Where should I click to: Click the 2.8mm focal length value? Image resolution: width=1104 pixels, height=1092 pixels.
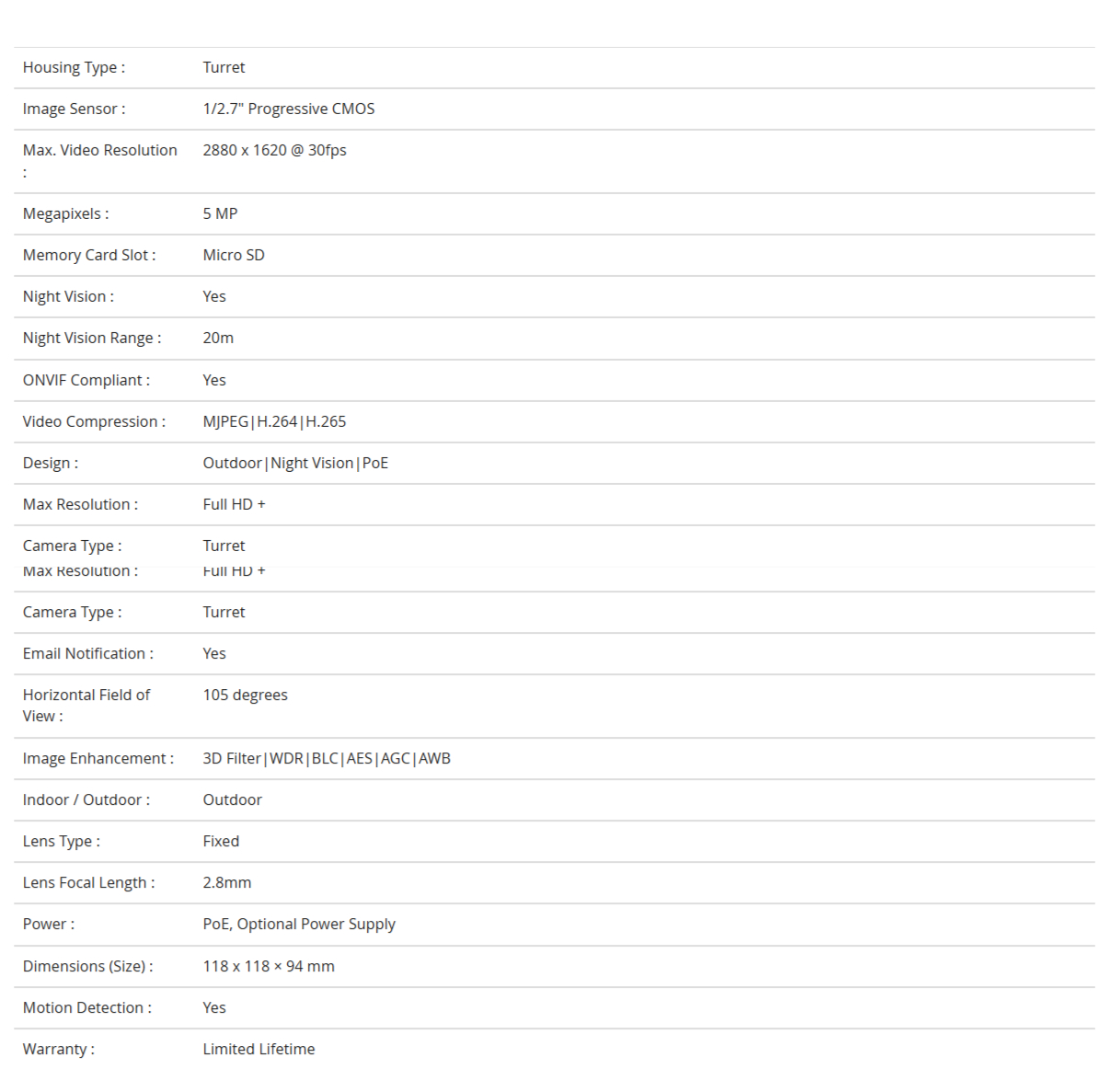[227, 882]
